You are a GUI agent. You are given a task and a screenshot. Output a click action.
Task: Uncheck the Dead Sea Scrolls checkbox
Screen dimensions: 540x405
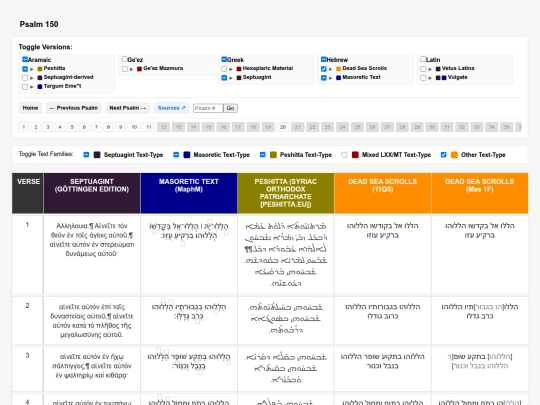[324, 69]
